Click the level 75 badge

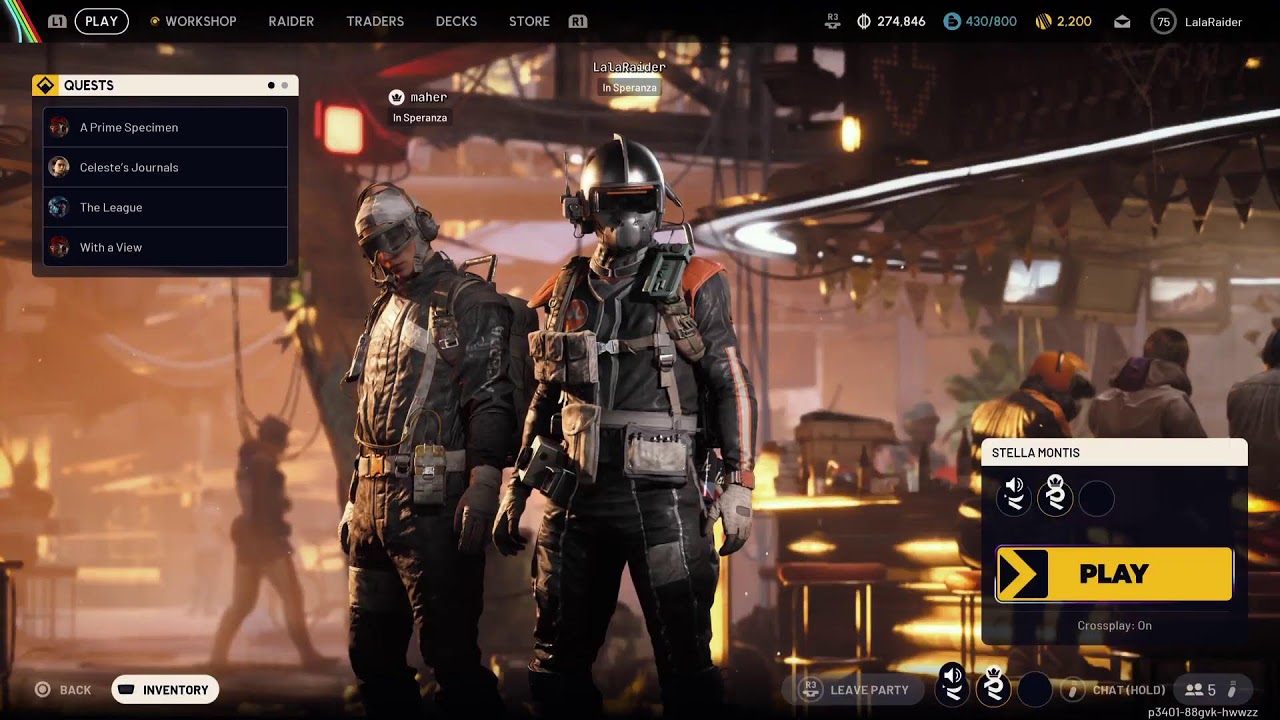[x=1163, y=21]
